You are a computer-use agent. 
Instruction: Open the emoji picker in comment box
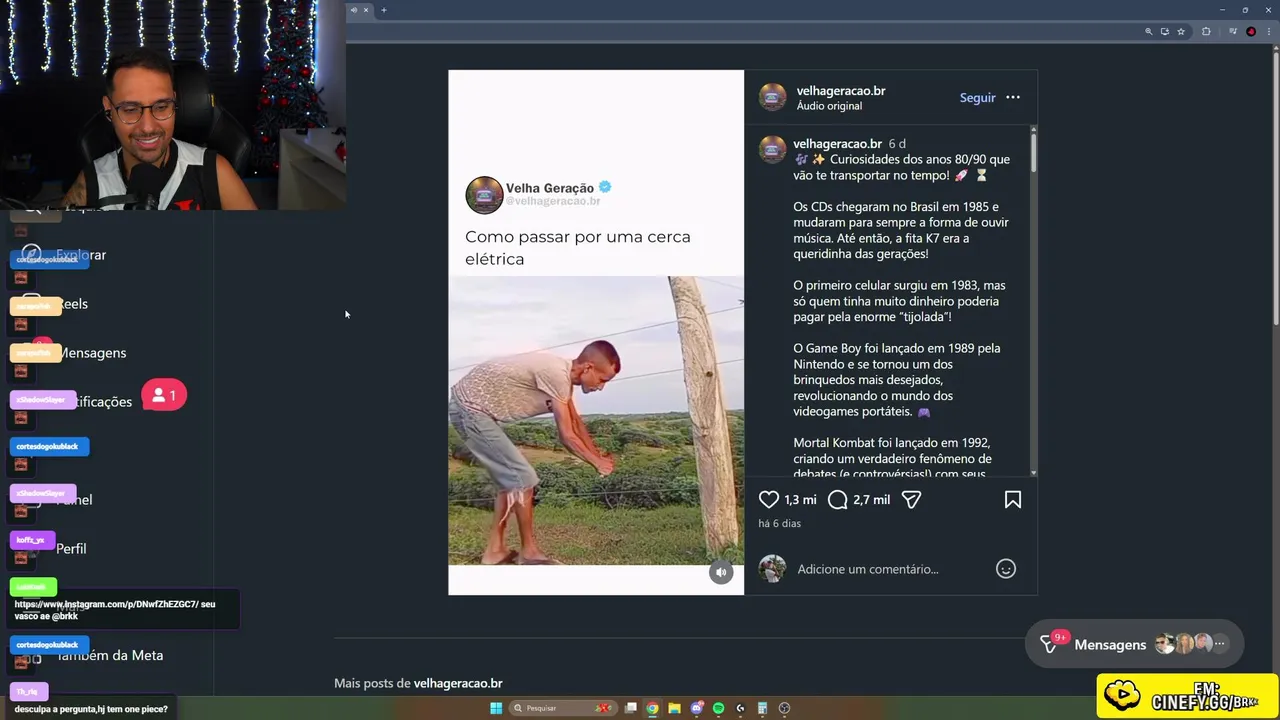tap(1006, 569)
